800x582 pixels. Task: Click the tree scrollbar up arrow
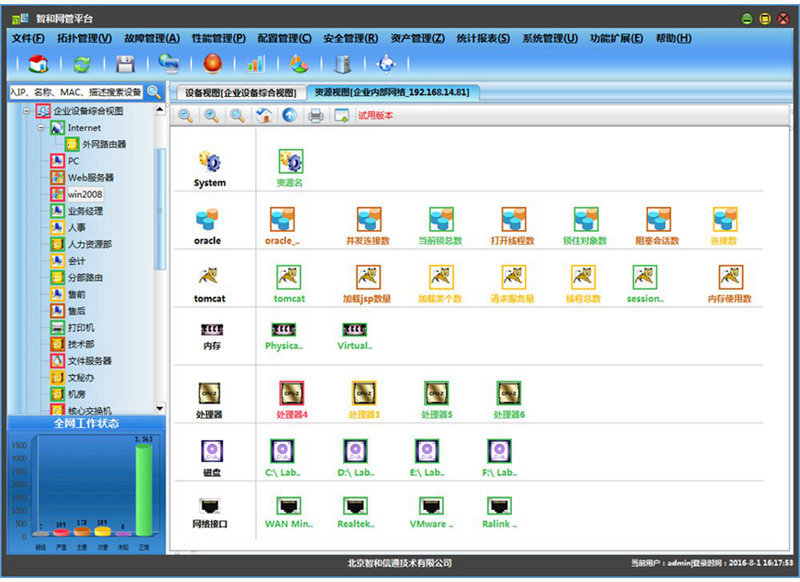click(160, 110)
